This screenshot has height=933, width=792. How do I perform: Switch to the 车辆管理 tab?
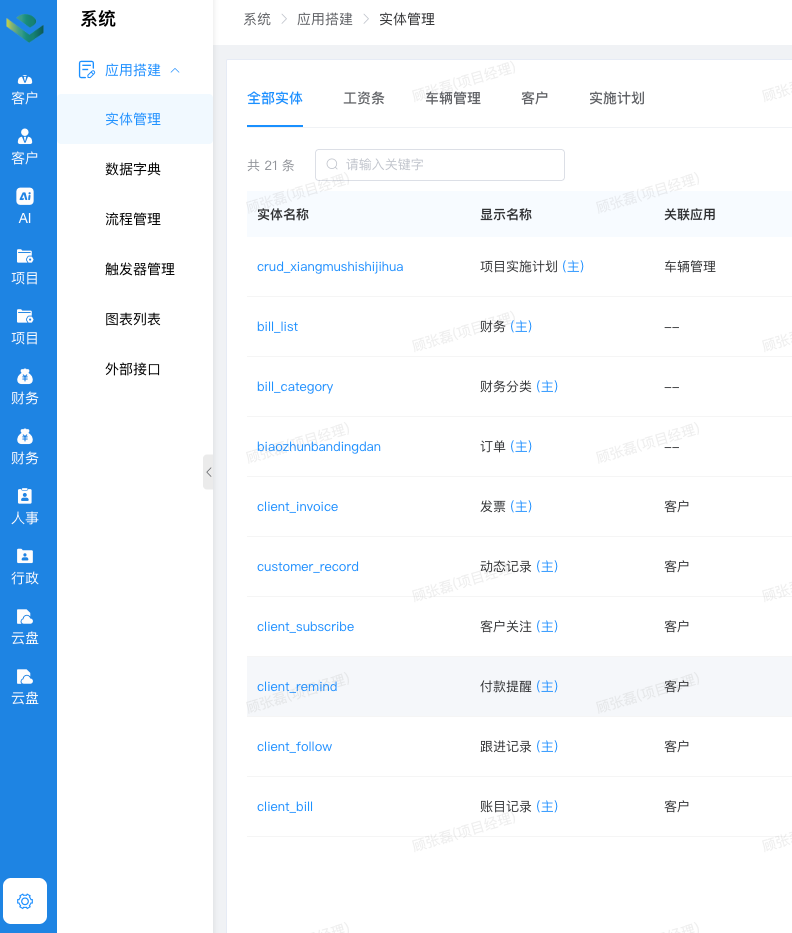[453, 98]
